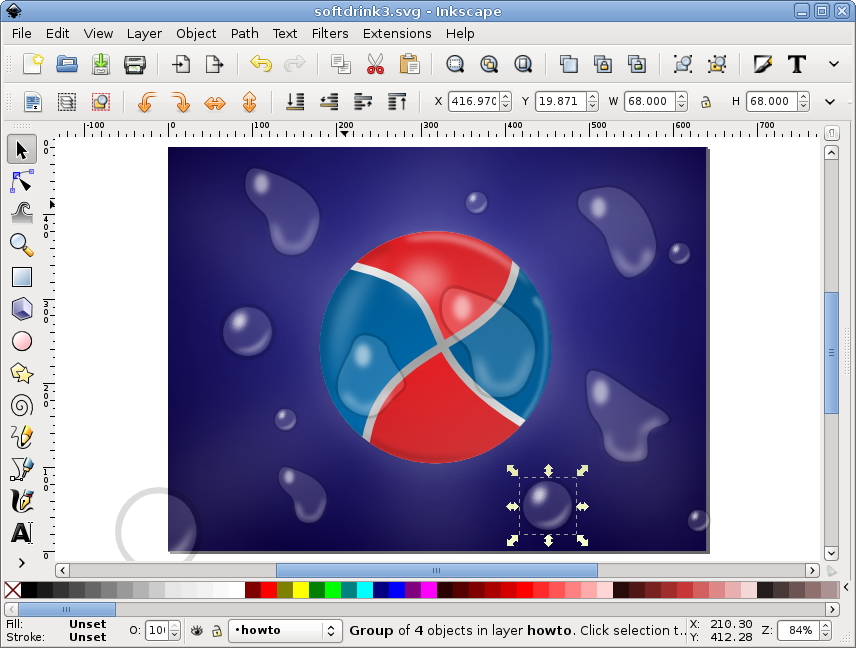Flip selection vertically
This screenshot has width=856, height=648.
pyautogui.click(x=249, y=102)
